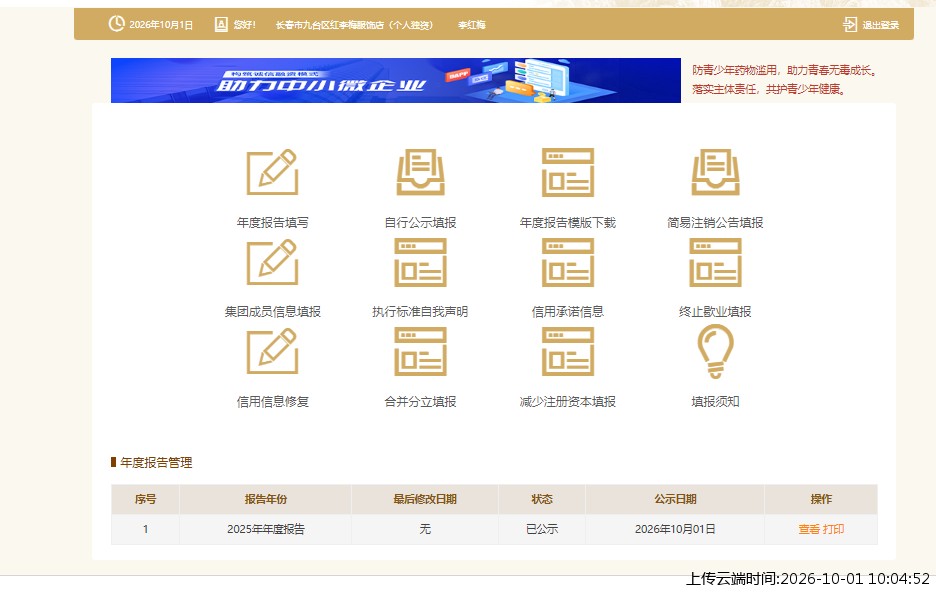The image size is (936, 592).
Task: View the 2025年年度报告 via 查看
Action: pos(809,529)
